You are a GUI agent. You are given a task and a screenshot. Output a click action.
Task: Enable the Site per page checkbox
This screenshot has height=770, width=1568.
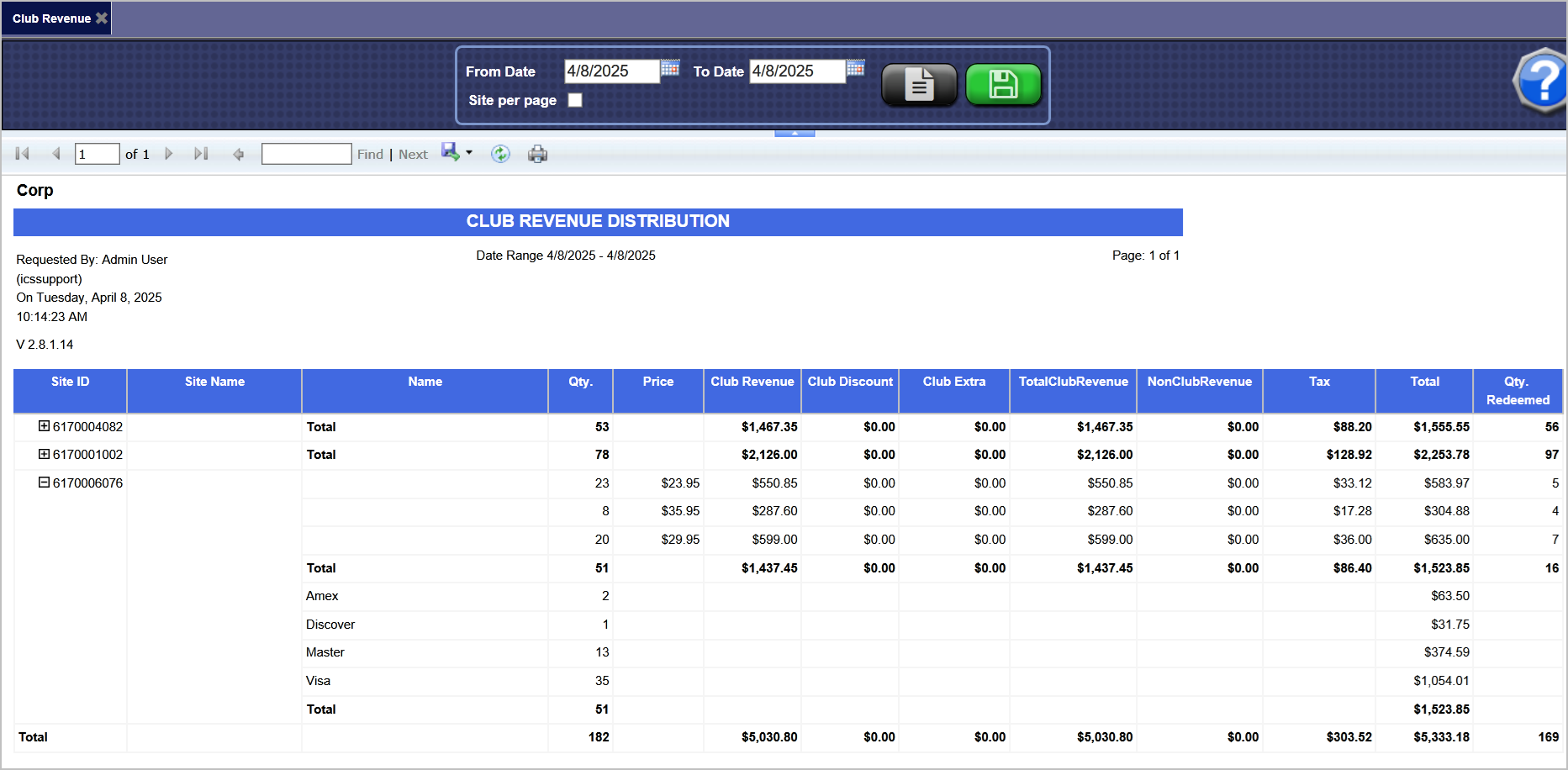point(575,100)
